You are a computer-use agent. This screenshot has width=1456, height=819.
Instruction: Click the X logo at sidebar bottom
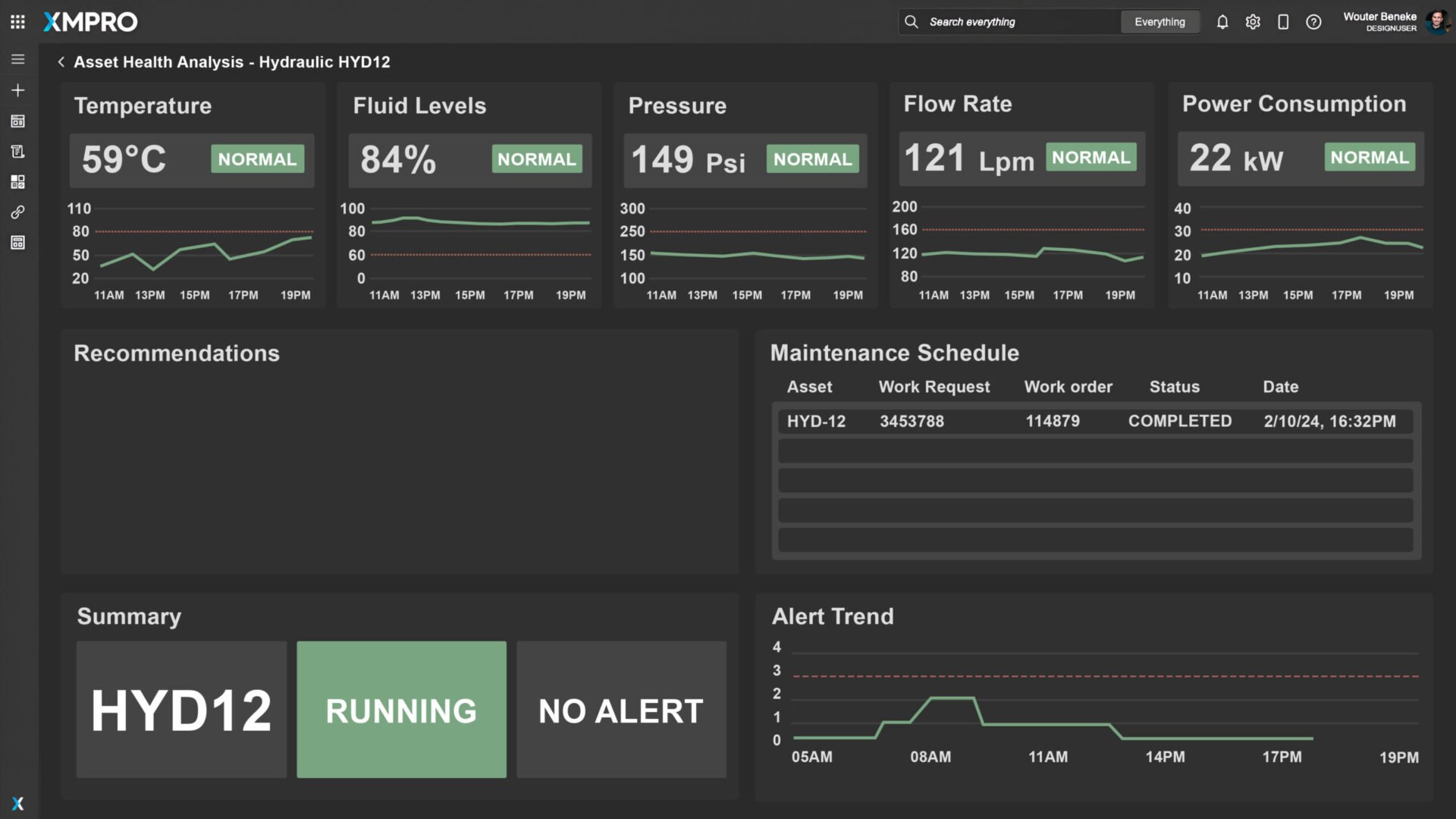pos(17,804)
